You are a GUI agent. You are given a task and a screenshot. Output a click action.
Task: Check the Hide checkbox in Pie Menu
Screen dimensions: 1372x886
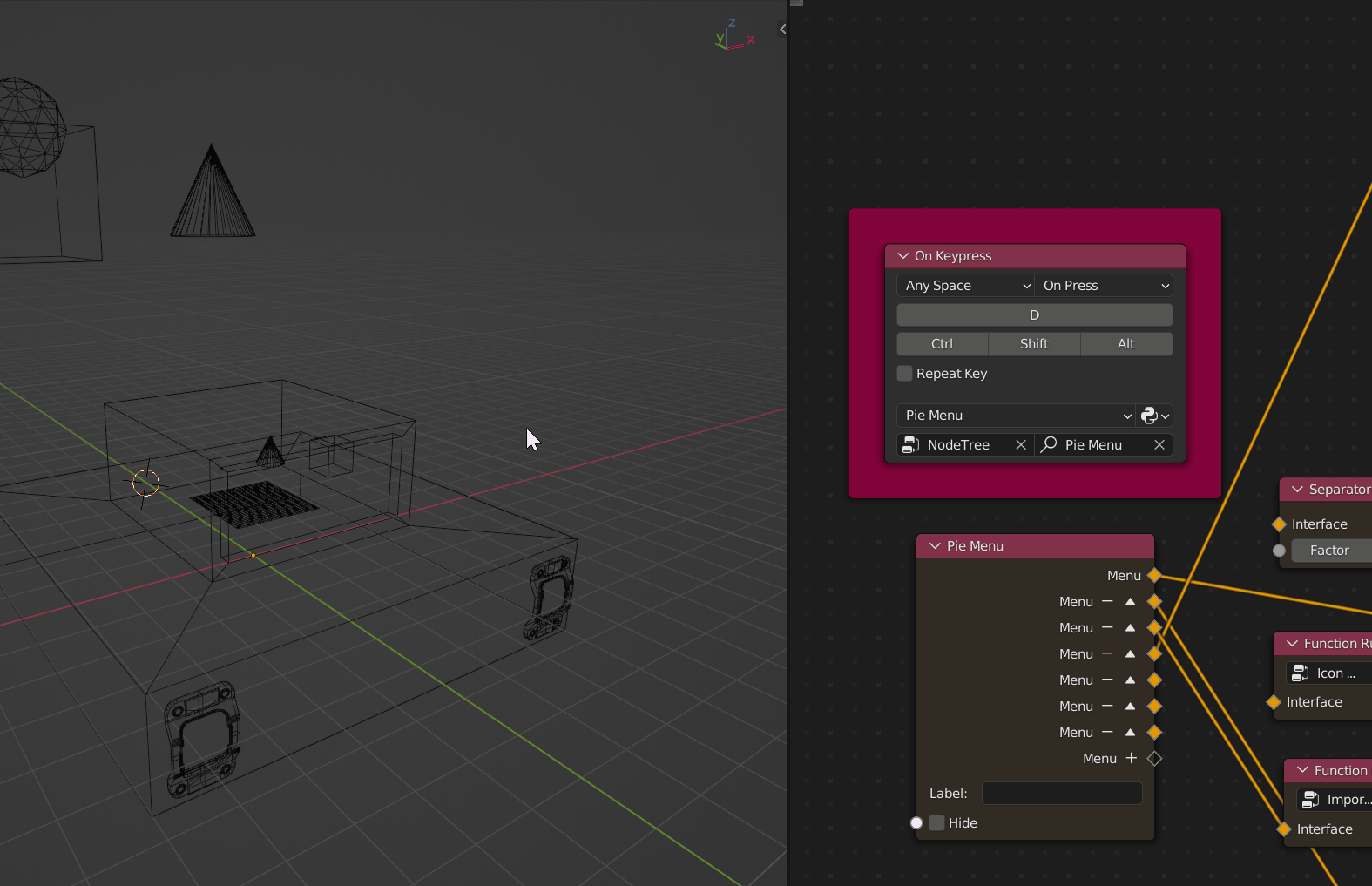point(937,823)
